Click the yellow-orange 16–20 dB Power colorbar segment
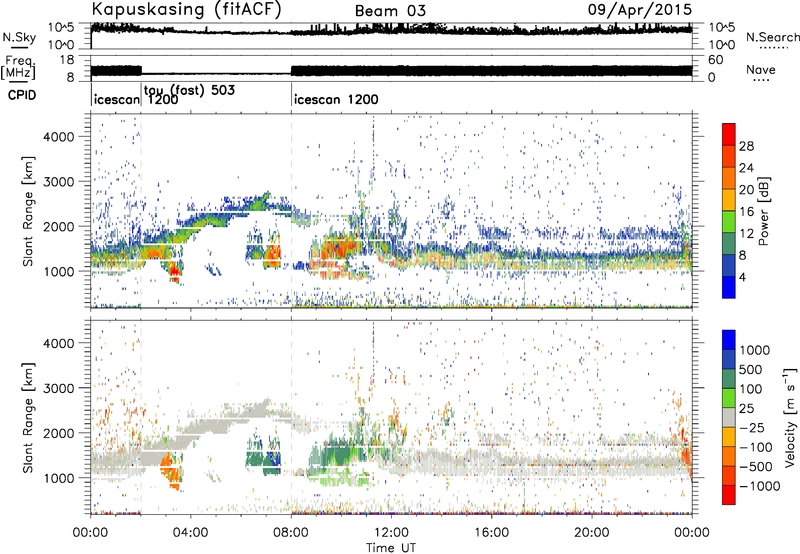The height and width of the screenshot is (554, 800). 729,200
